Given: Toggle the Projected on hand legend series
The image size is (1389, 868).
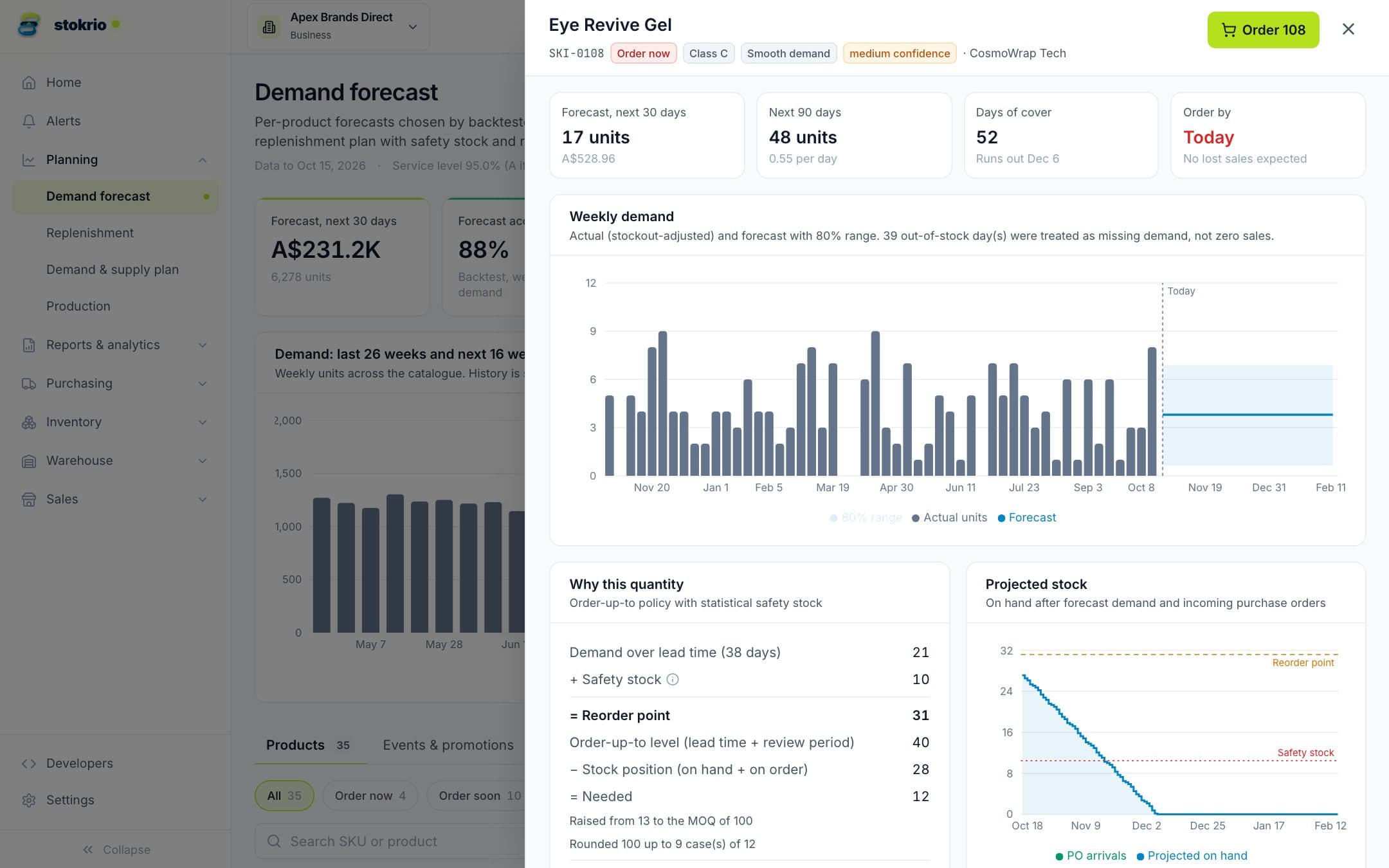Looking at the screenshot, I should (x=1192, y=856).
